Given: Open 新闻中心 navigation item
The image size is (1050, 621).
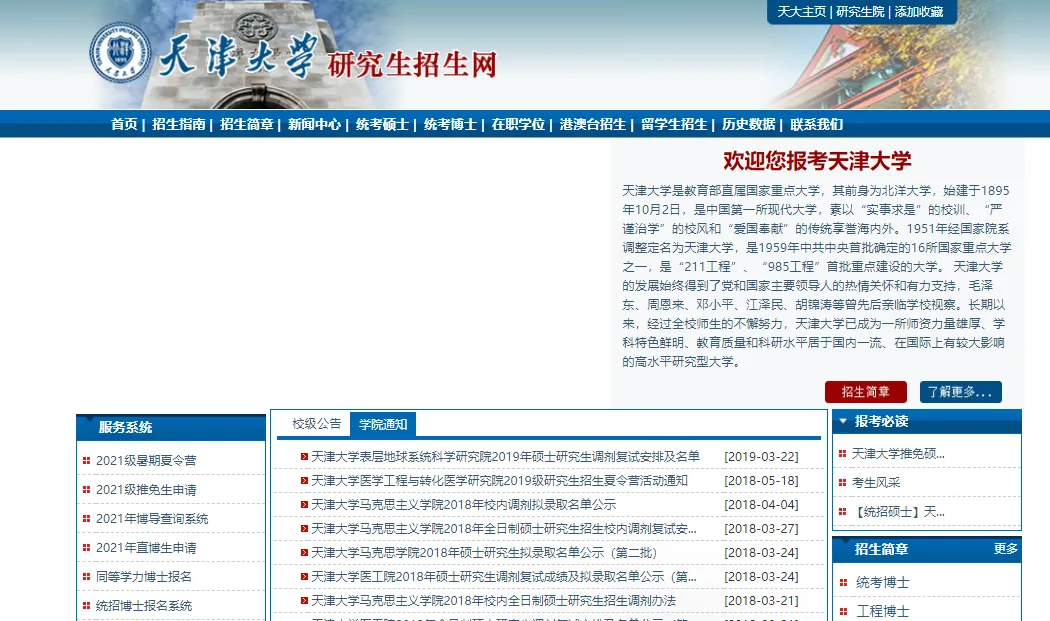Looking at the screenshot, I should point(314,125).
